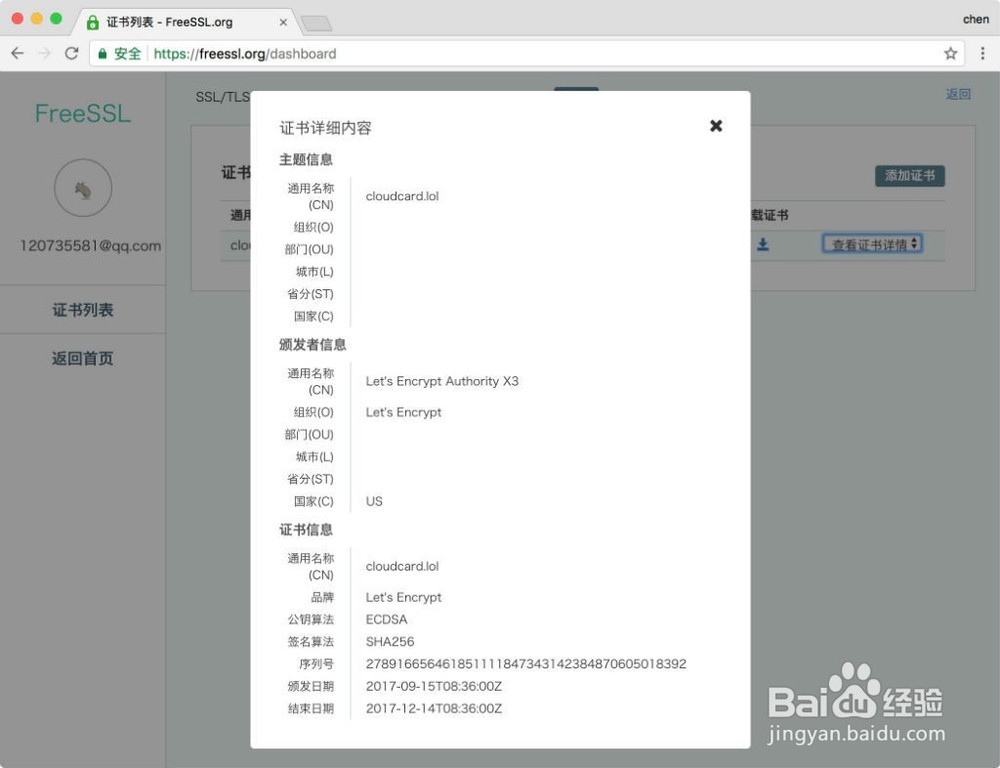Click the macOS yellow minimize button
The width and height of the screenshot is (1000, 768).
tap(37, 18)
